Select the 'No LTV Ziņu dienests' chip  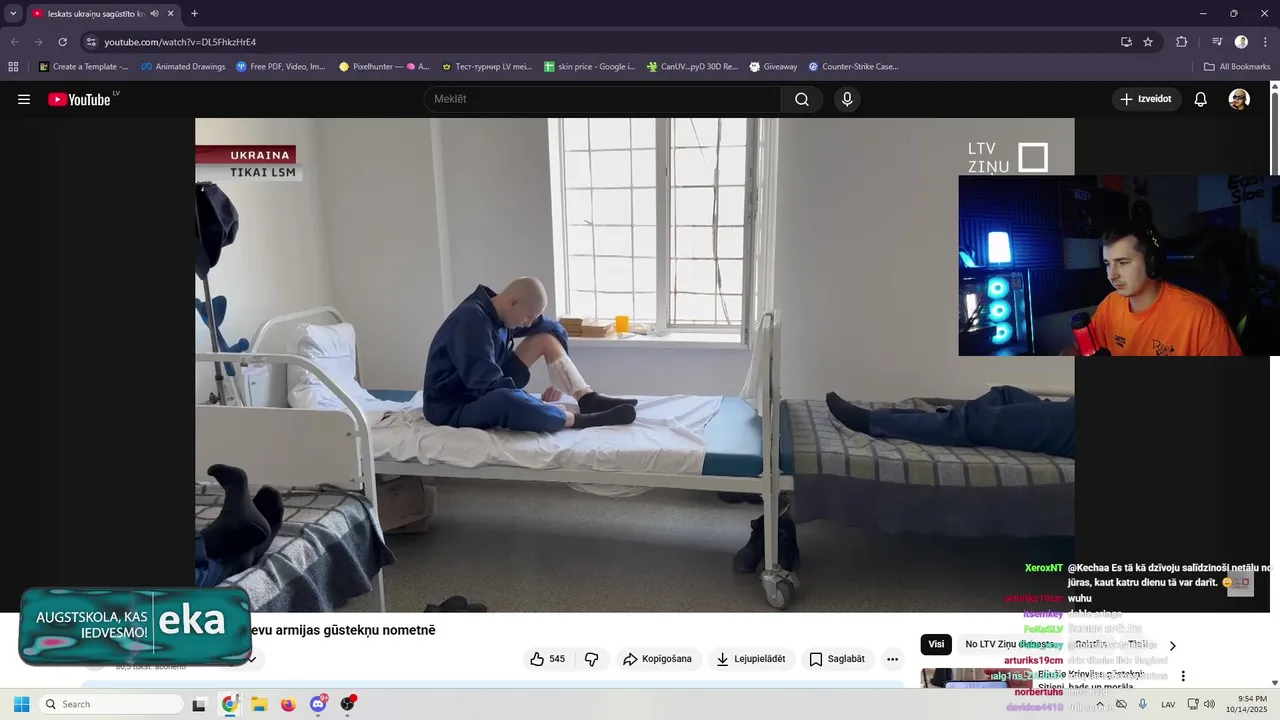coord(1009,645)
